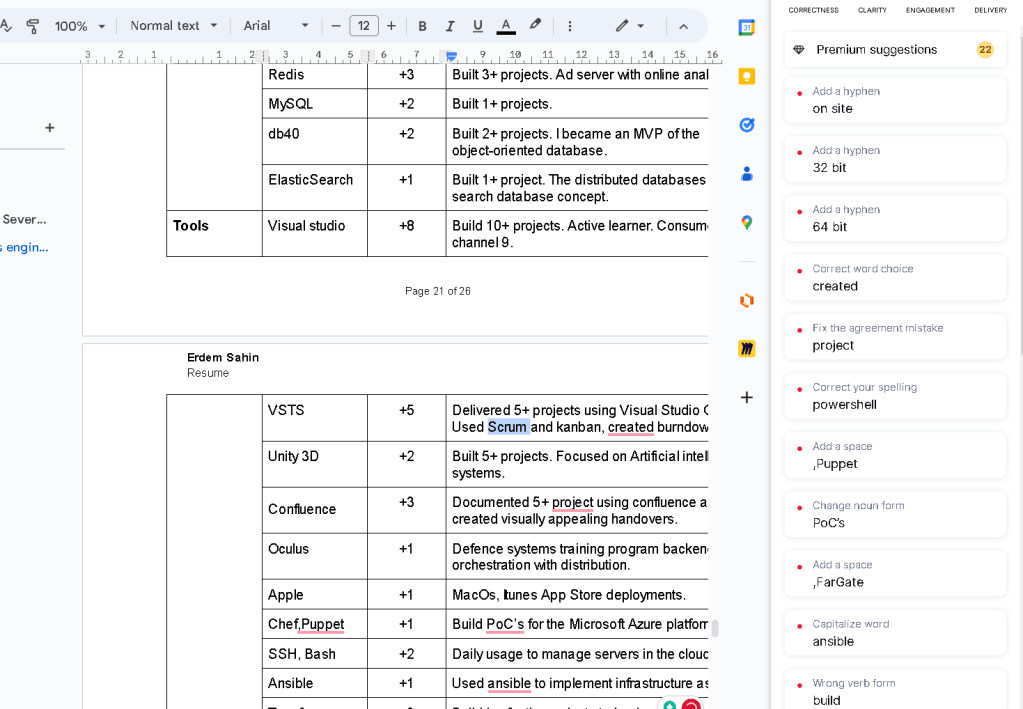
Task: Click the font size input field
Action: coord(363,26)
